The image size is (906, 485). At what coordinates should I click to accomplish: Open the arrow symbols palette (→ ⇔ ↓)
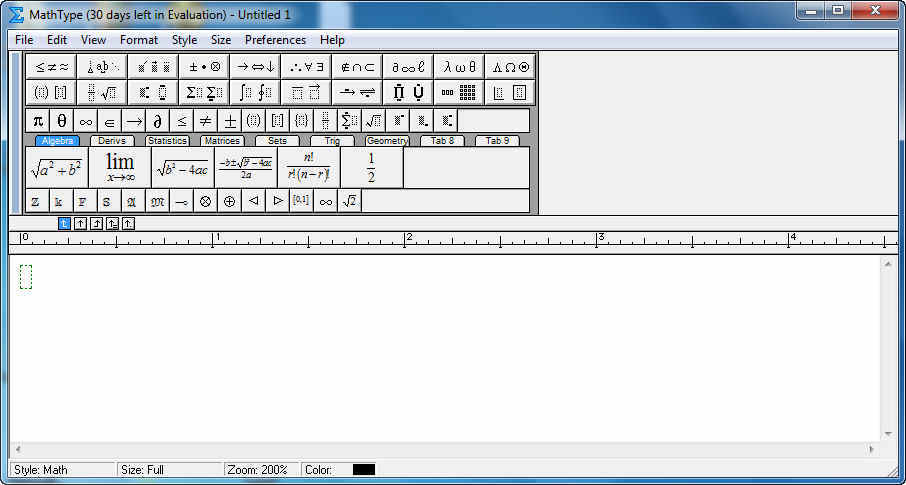[255, 66]
